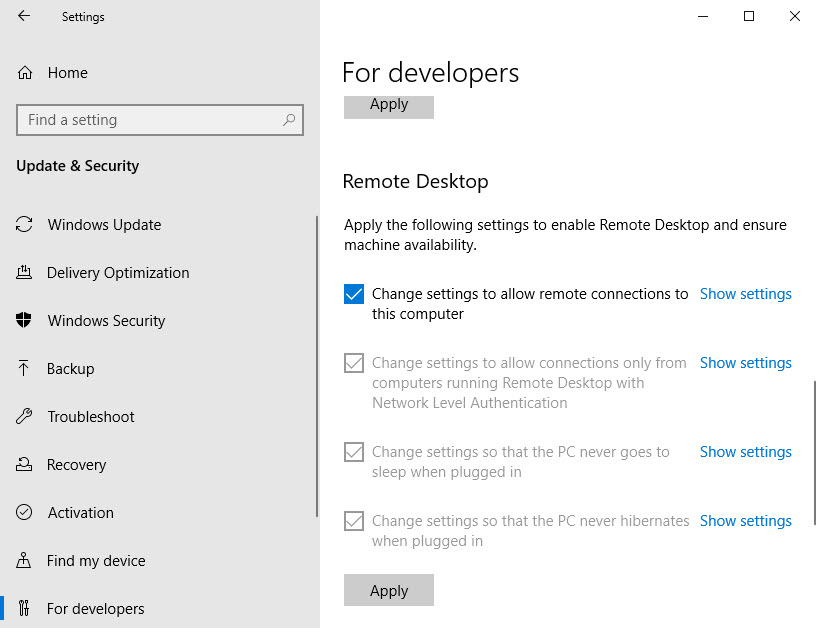Click the Backup upload icon
The image size is (818, 628).
pyautogui.click(x=24, y=369)
